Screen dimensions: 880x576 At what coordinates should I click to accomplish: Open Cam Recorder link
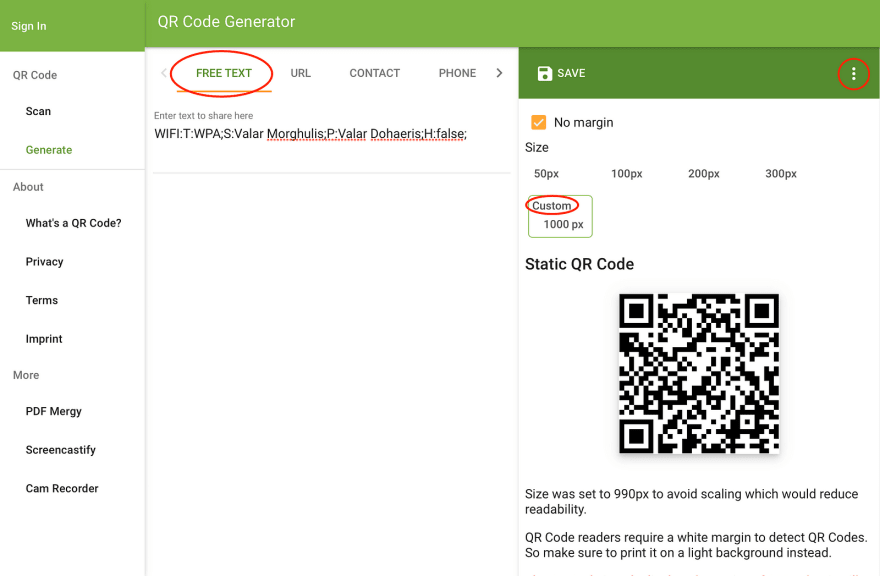point(62,488)
